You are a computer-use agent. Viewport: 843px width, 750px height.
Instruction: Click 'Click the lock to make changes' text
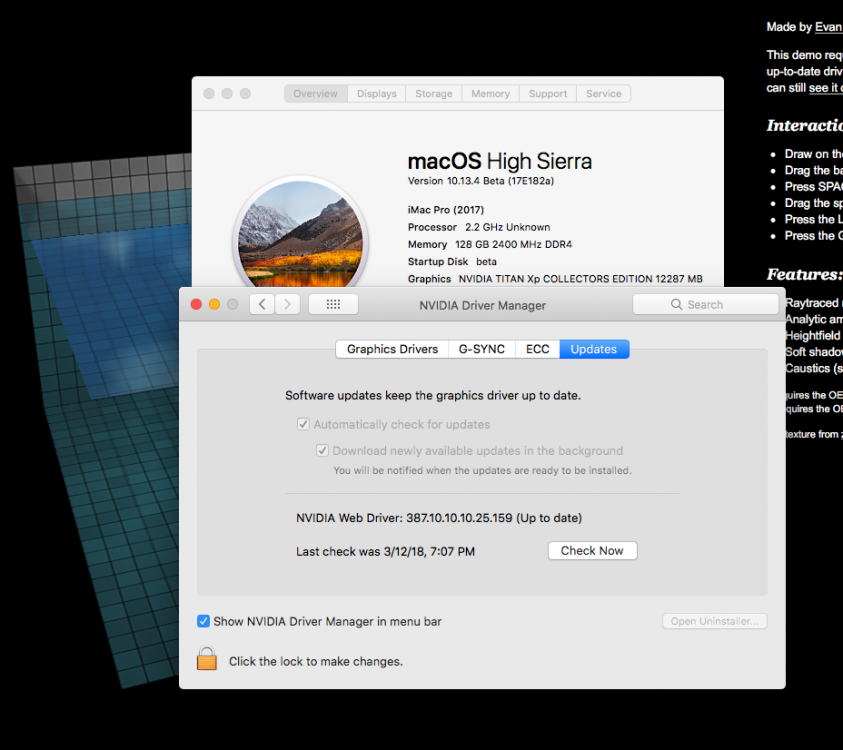(x=316, y=661)
